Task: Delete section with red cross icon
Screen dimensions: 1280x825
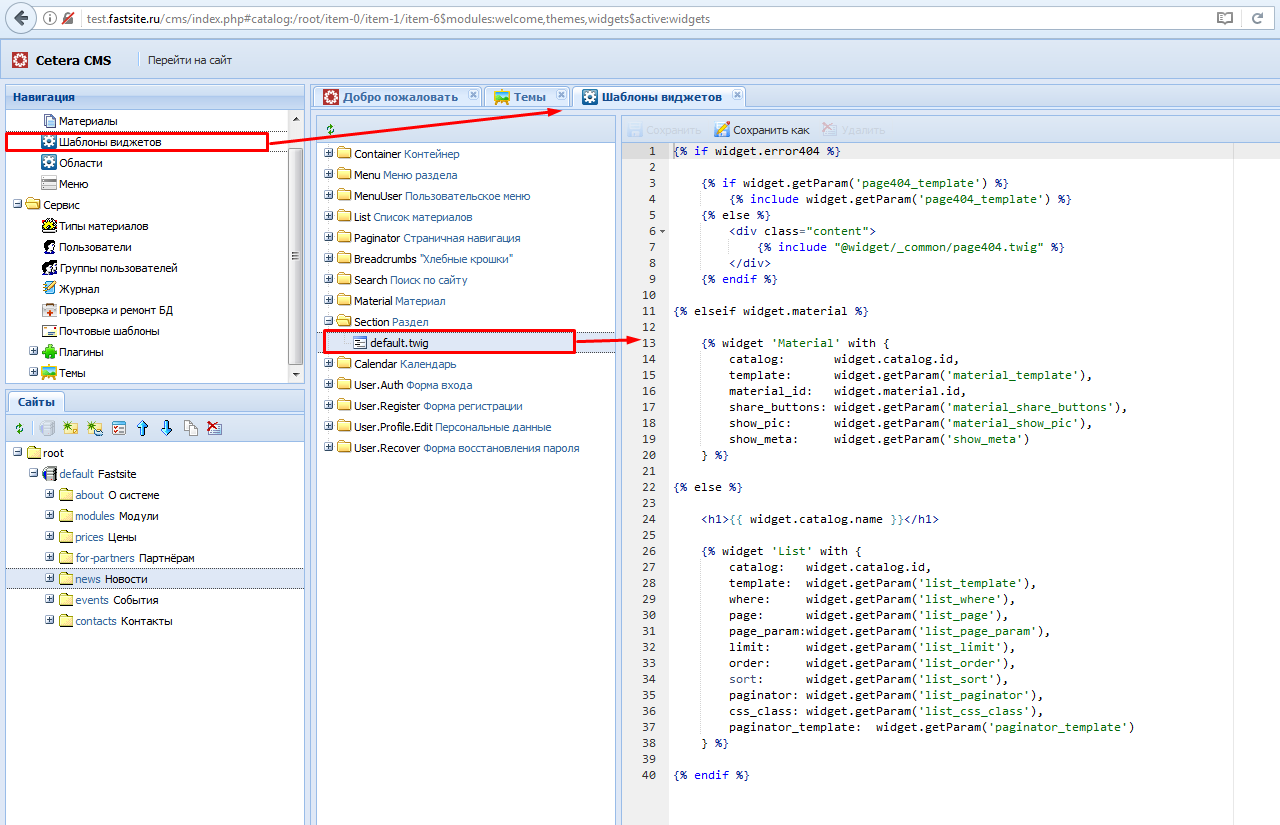Action: point(214,428)
